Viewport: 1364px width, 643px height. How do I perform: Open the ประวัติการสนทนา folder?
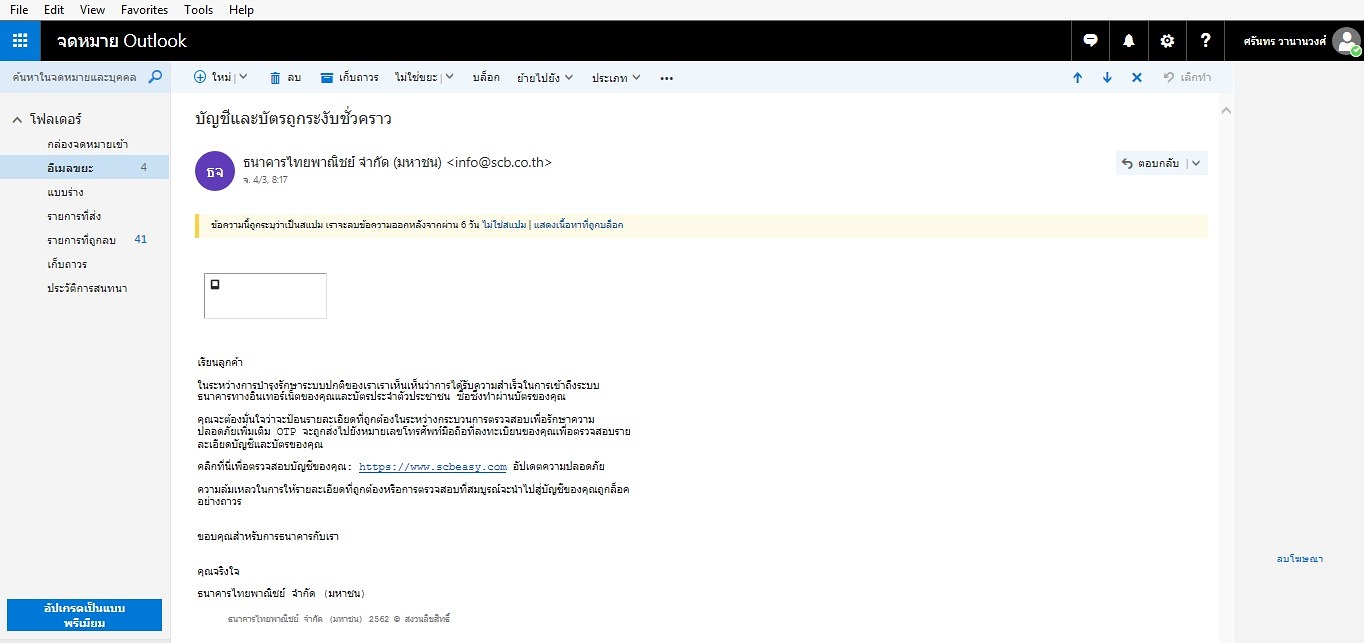coord(85,287)
